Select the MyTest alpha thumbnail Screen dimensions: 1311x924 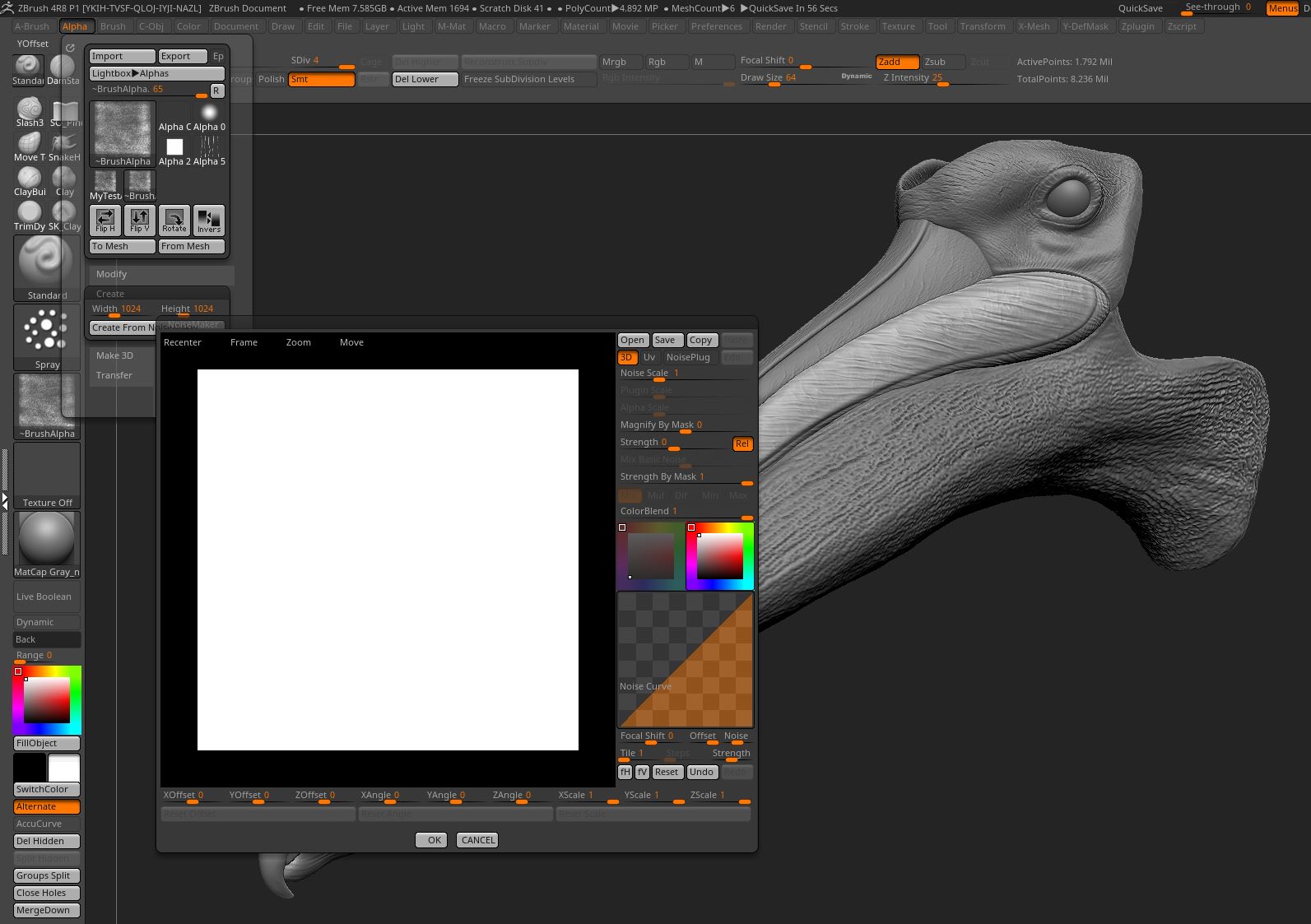coord(105,186)
